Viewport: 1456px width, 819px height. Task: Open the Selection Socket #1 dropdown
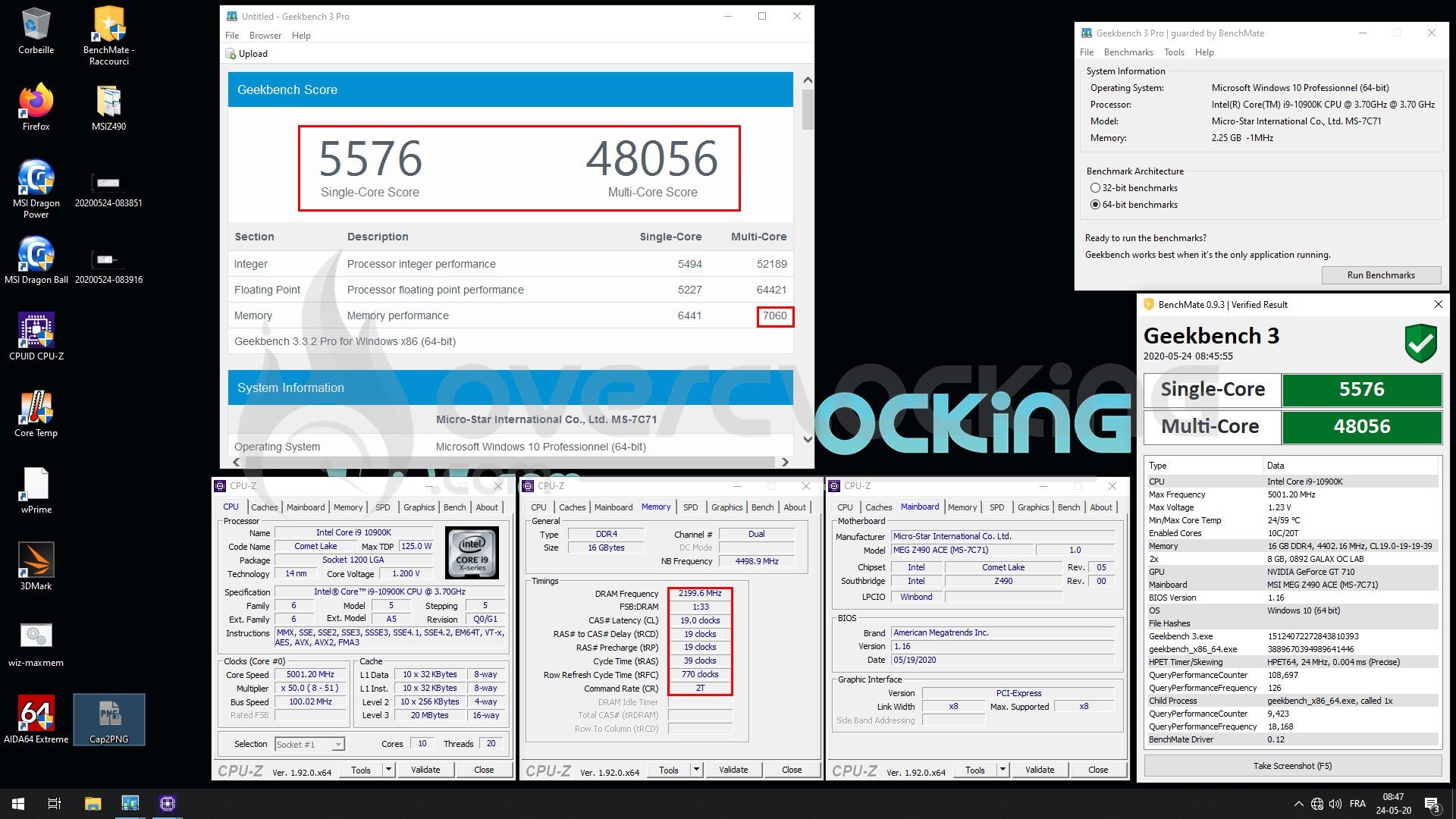(310, 745)
